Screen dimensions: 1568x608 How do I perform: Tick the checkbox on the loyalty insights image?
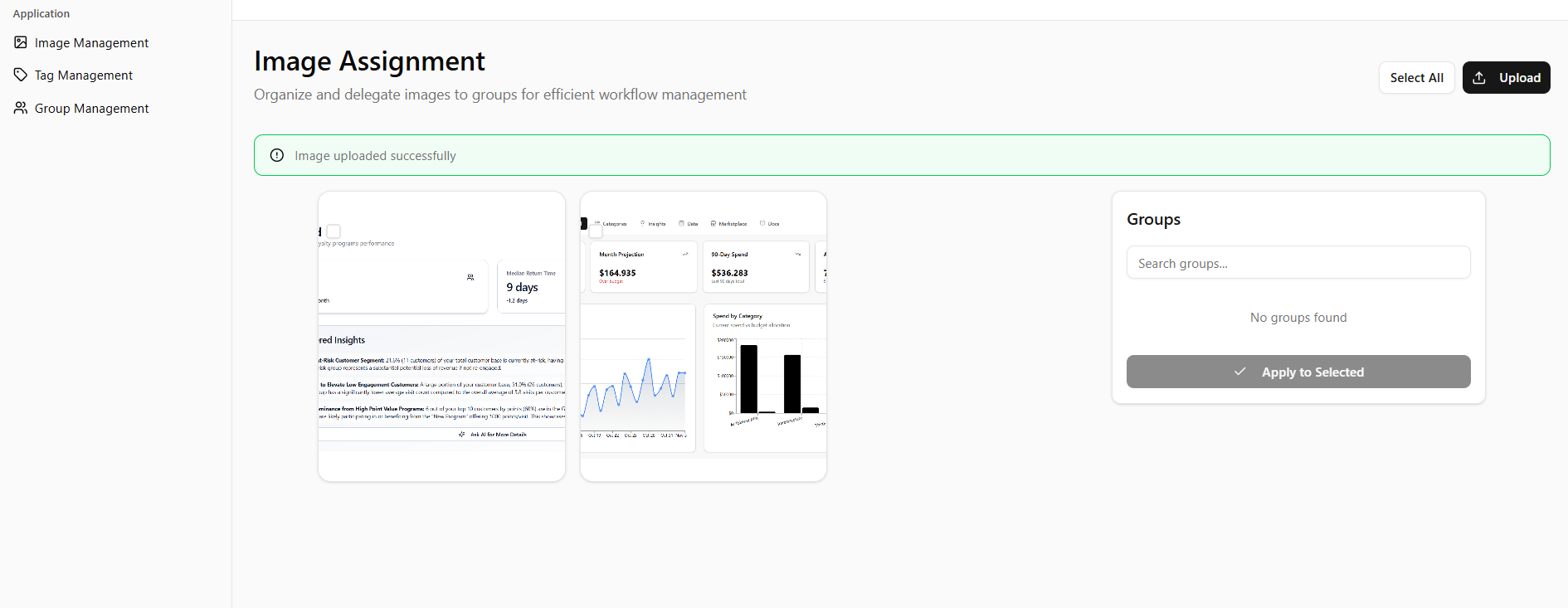tap(334, 231)
